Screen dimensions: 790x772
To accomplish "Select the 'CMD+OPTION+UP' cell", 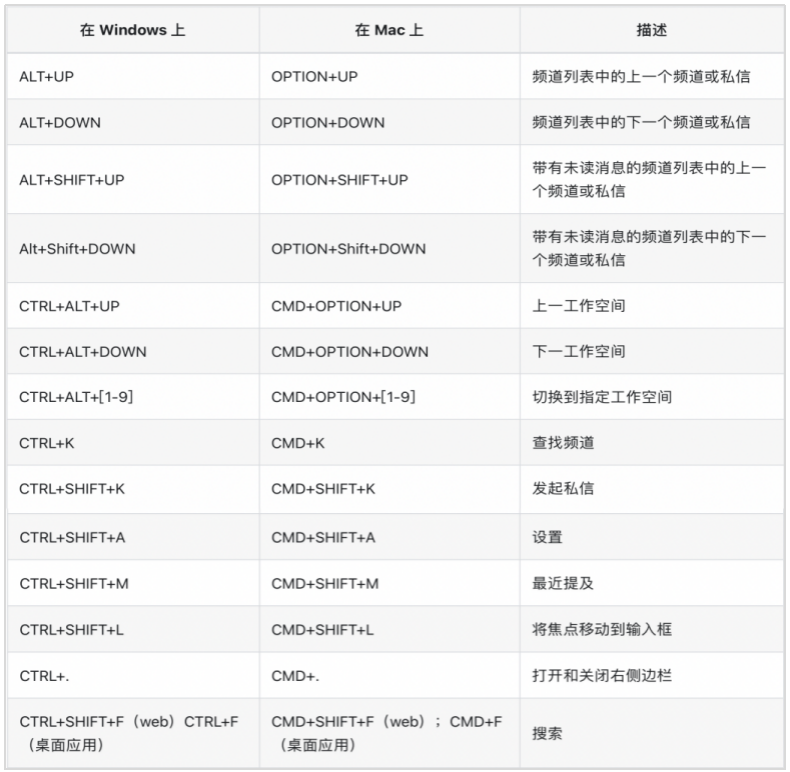I will (389, 306).
